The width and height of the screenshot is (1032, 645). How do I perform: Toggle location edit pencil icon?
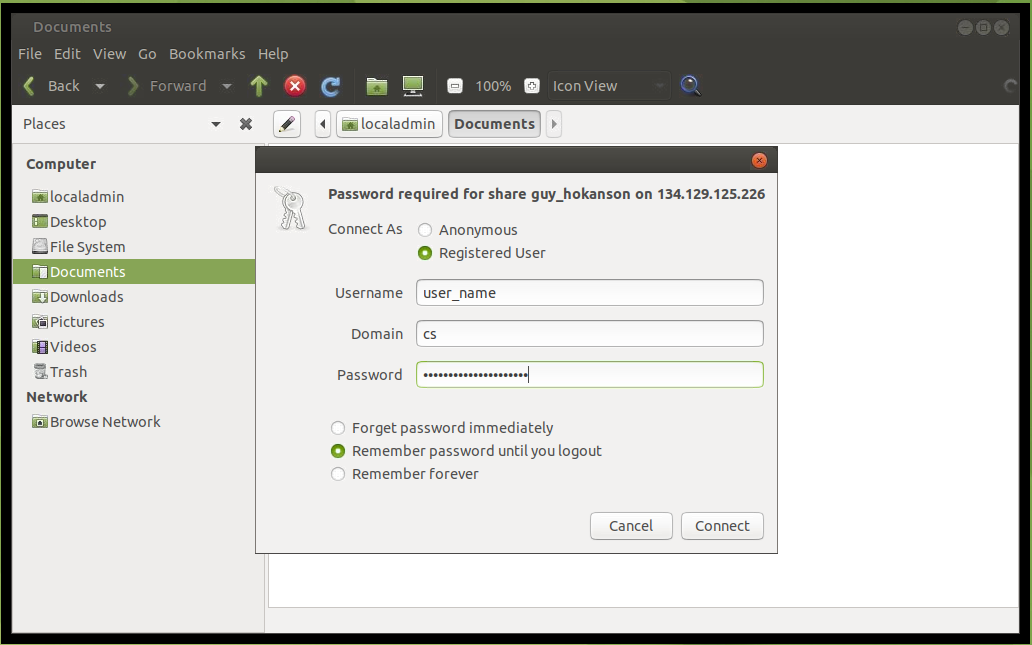coord(287,124)
